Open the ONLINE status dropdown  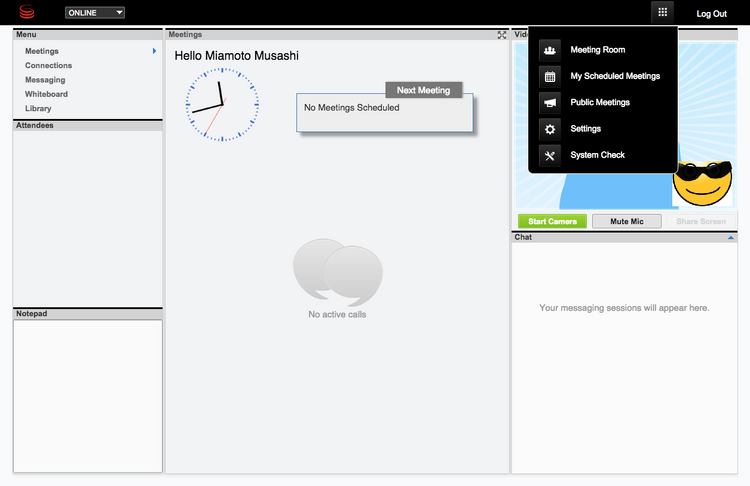(95, 13)
